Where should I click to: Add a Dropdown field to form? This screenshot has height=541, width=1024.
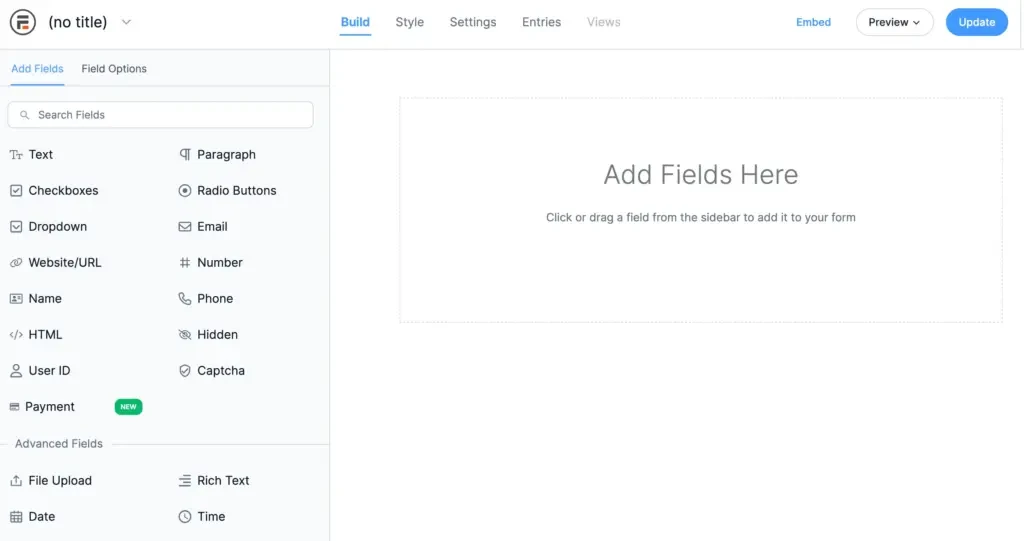(48, 227)
